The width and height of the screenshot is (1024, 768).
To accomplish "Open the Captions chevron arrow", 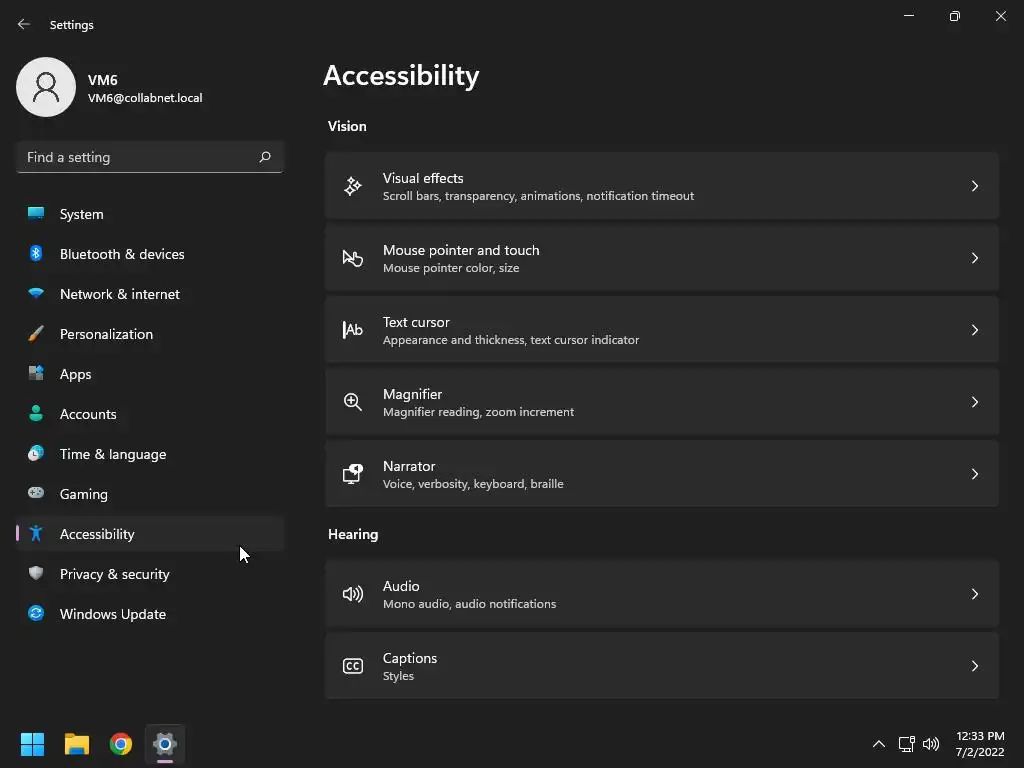I will pyautogui.click(x=975, y=666).
